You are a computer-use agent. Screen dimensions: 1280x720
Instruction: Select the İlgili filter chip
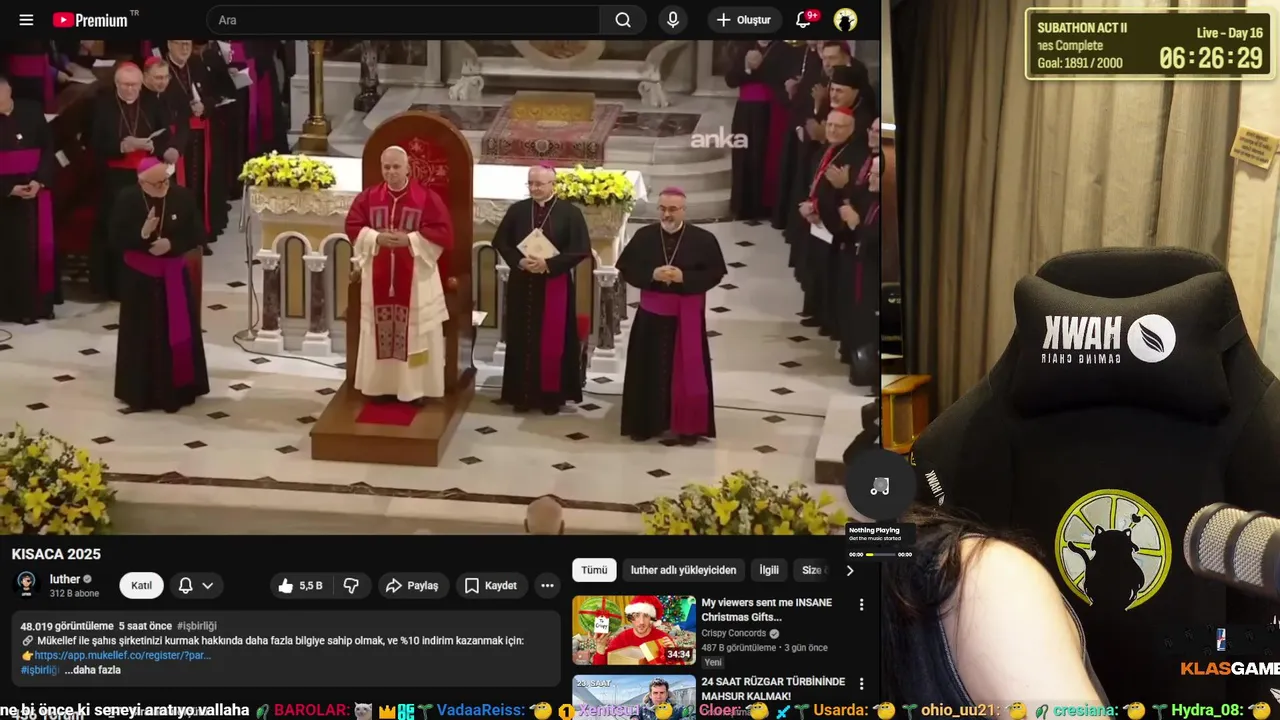tap(769, 570)
